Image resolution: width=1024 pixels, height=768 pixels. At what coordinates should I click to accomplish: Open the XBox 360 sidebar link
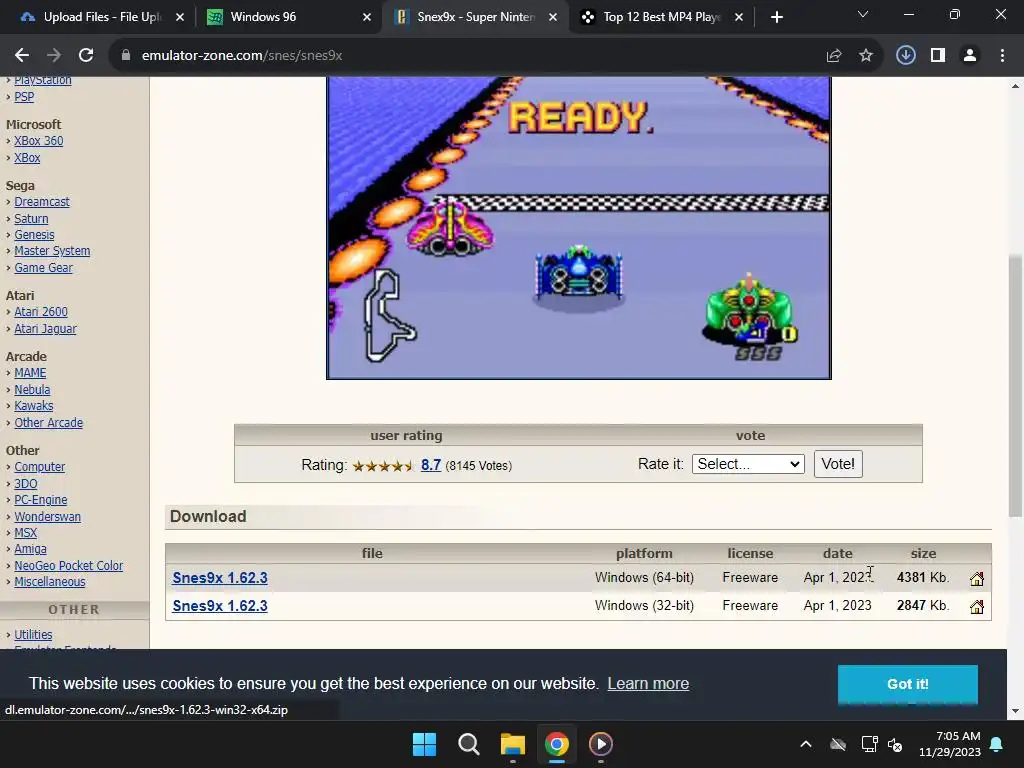coord(39,140)
